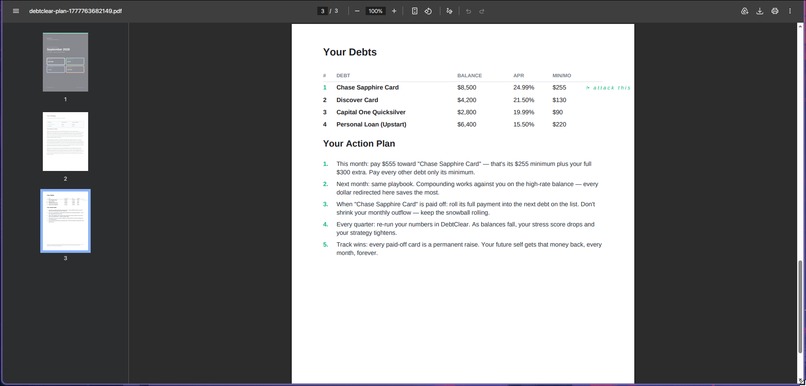Click the DEBT column header
The image size is (806, 386).
pos(343,76)
